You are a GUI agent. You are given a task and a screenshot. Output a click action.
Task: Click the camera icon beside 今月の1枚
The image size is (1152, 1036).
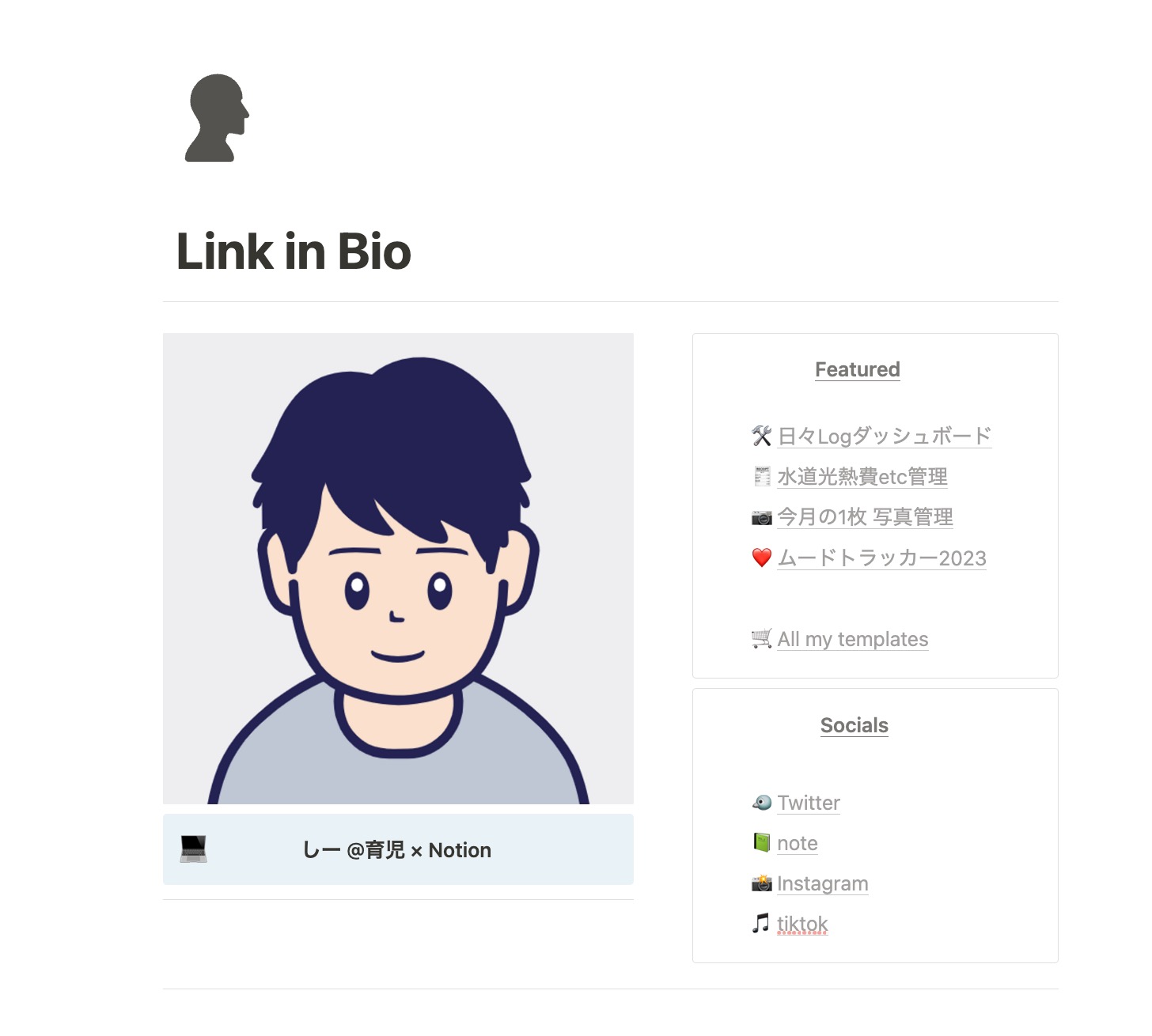pos(761,517)
